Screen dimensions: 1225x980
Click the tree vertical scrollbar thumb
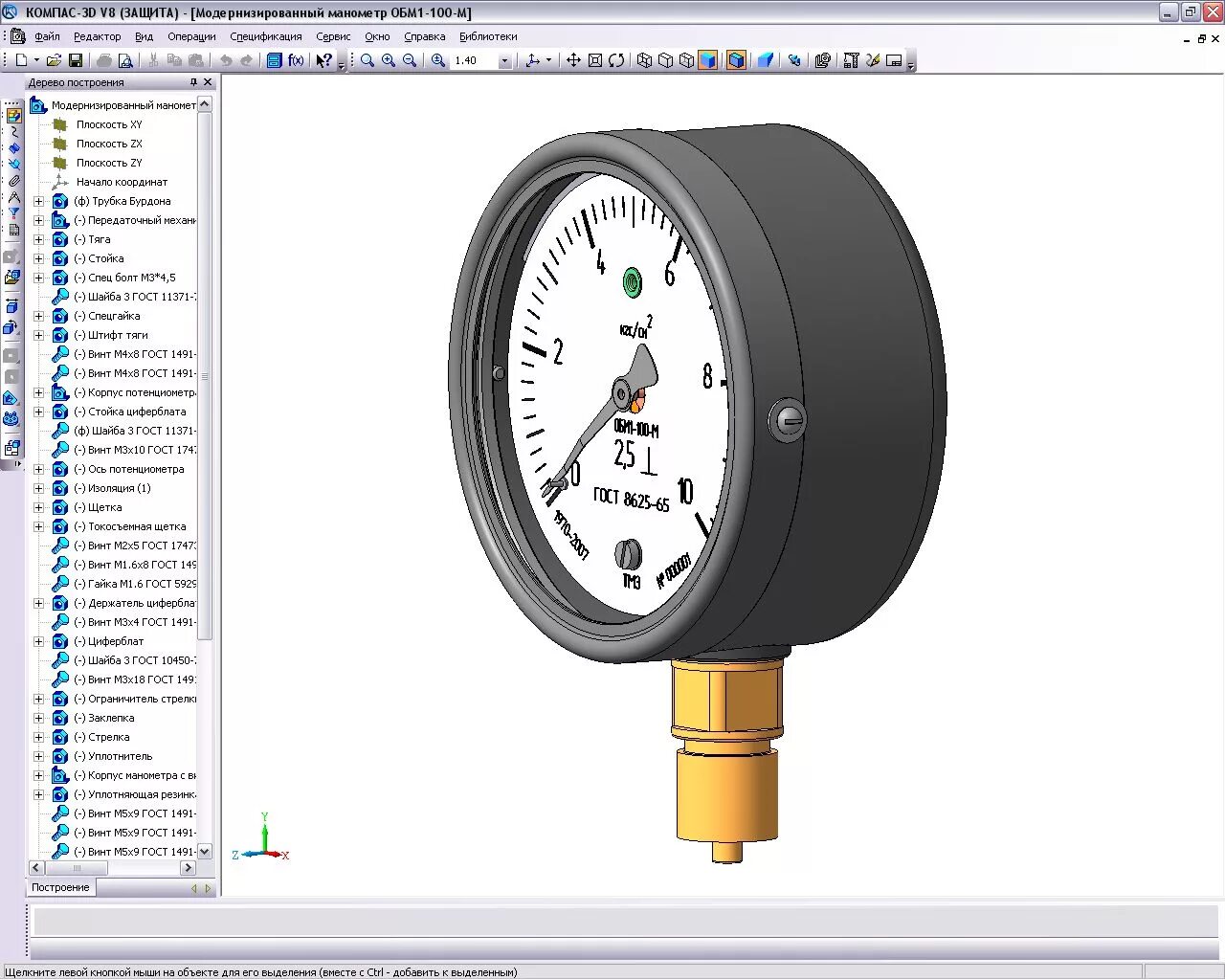tap(205, 377)
